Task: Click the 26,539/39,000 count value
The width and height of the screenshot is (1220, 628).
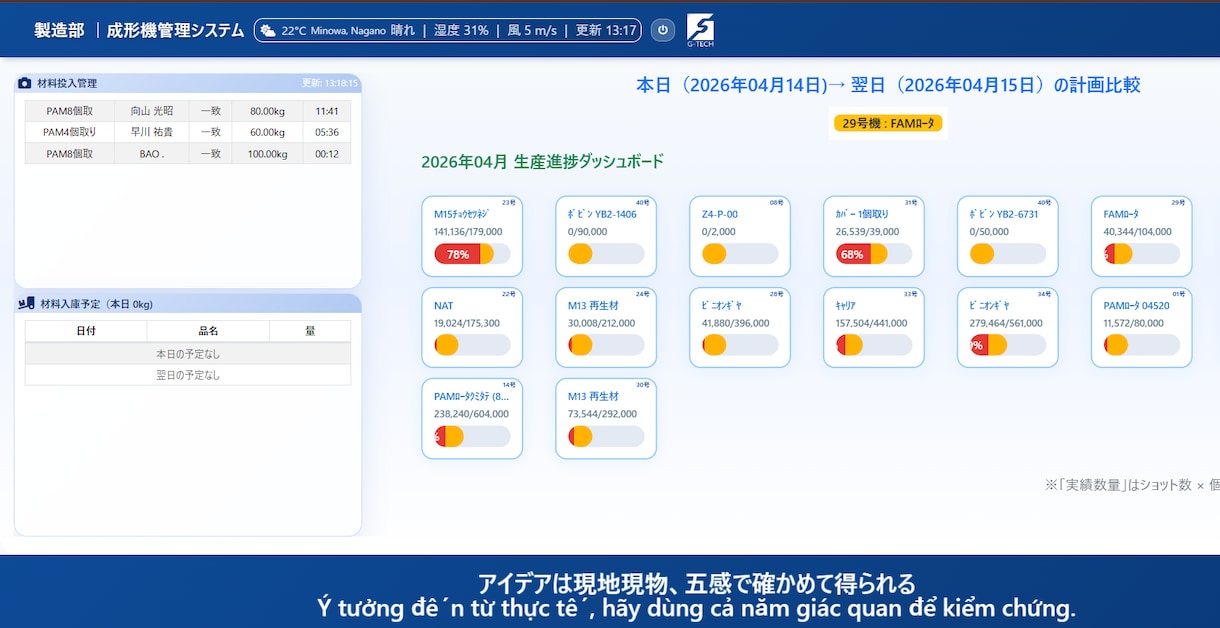Action: tap(867, 232)
